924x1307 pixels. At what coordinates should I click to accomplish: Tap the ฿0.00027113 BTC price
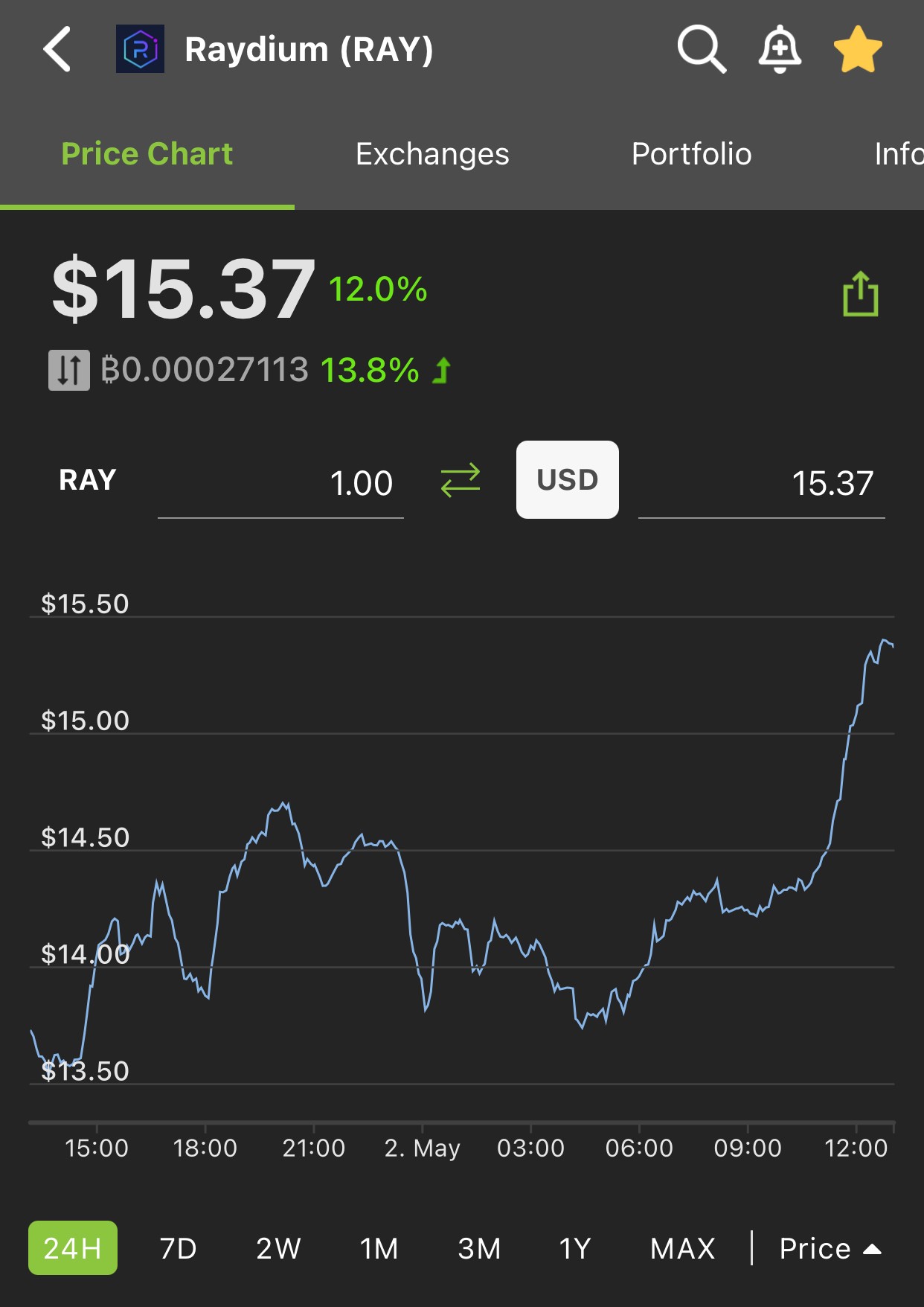pos(205,370)
